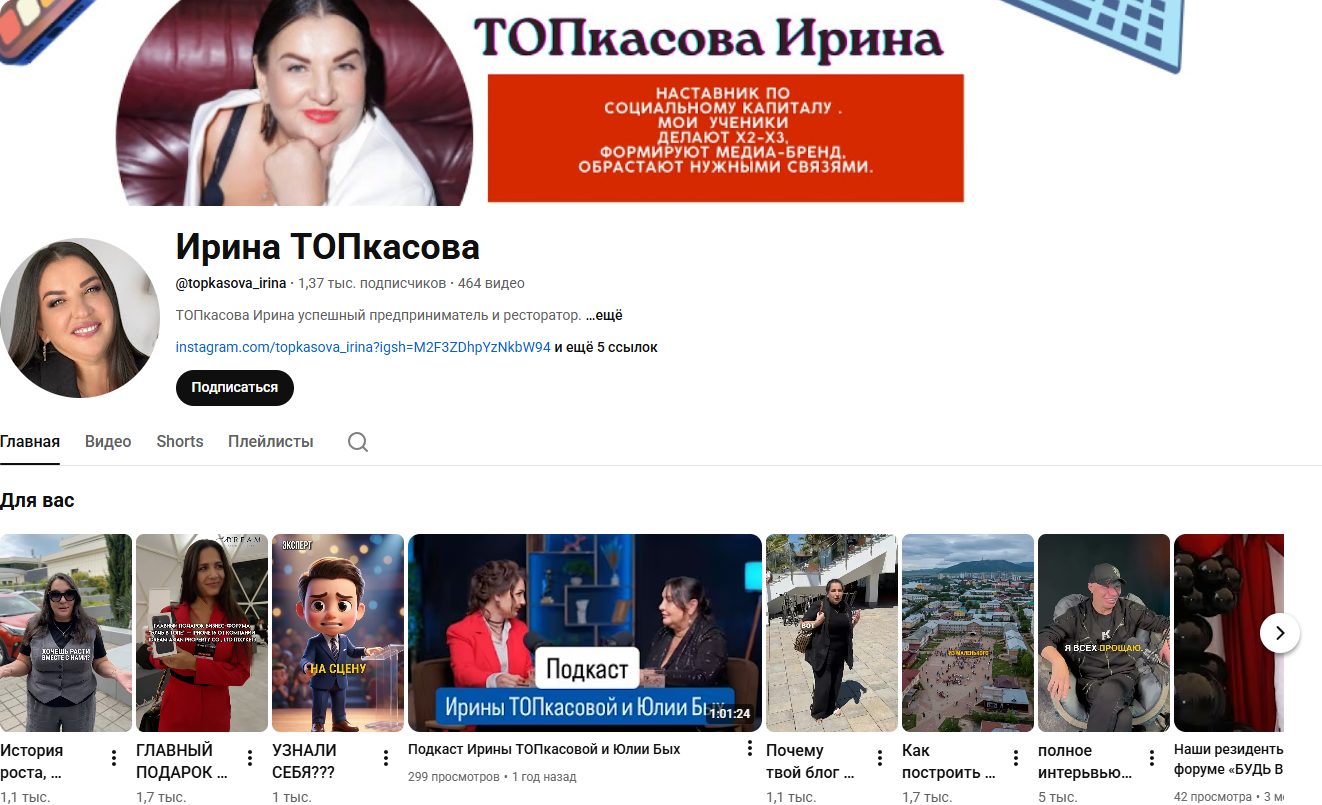Screen dimensions: 1322x805
Task: Subscribe using the Подписаться button
Action: click(235, 387)
